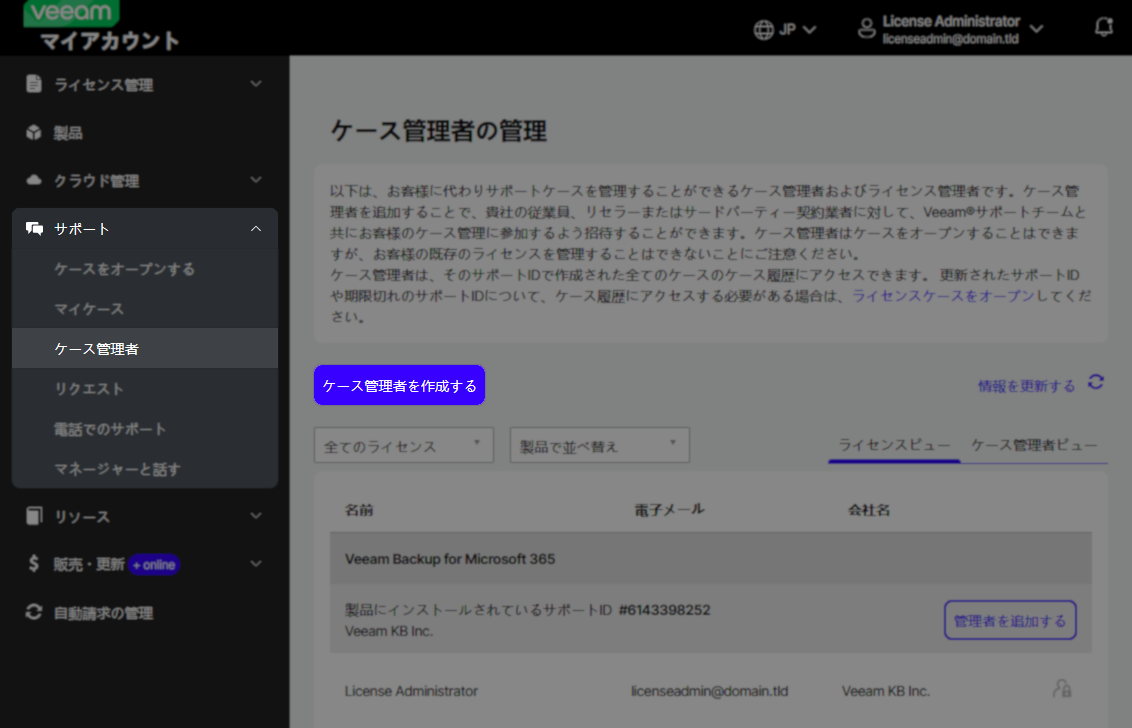Click the 管理者を追加する button
1132x728 pixels.
[1010, 620]
